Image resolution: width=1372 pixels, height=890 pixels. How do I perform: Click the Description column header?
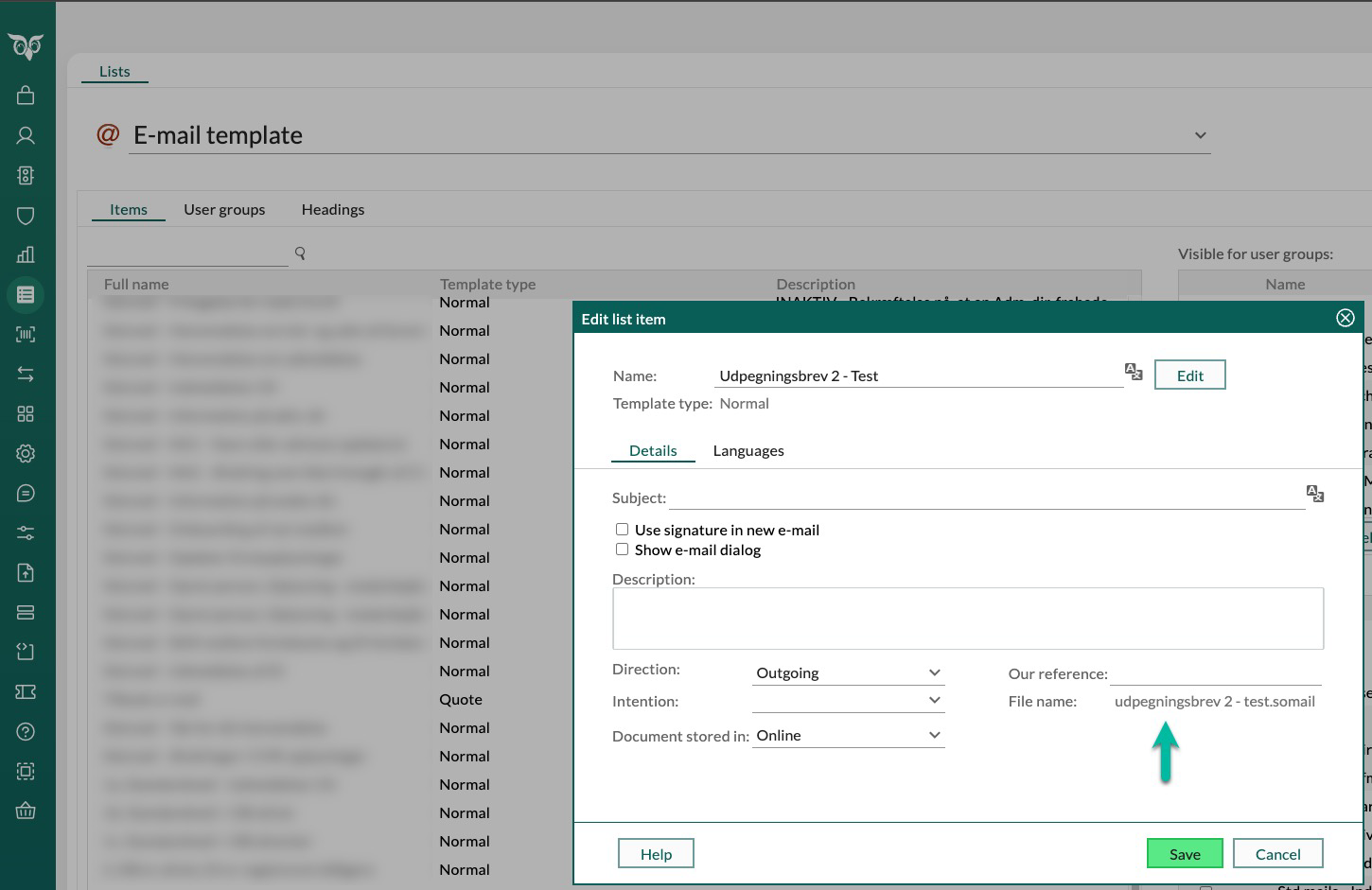point(816,284)
